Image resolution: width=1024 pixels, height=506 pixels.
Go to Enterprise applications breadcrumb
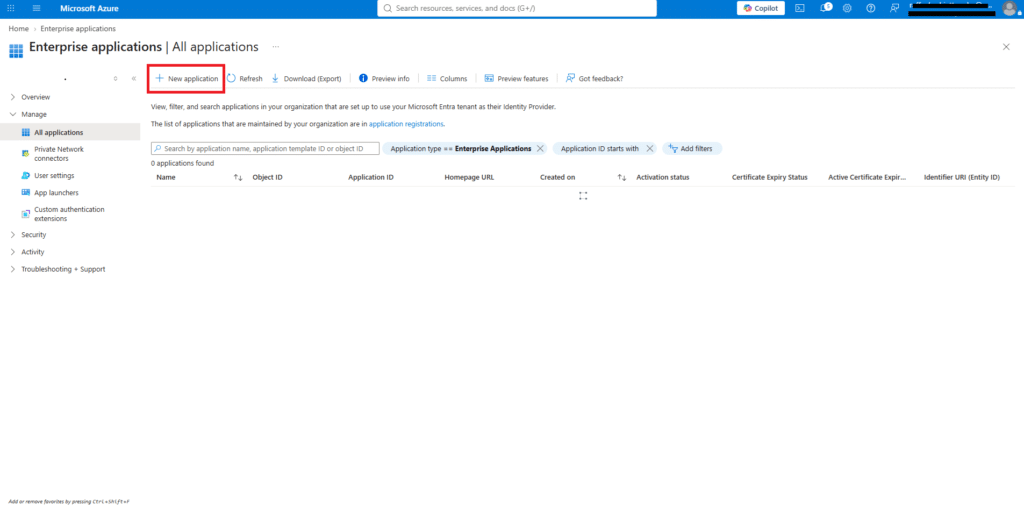point(78,29)
